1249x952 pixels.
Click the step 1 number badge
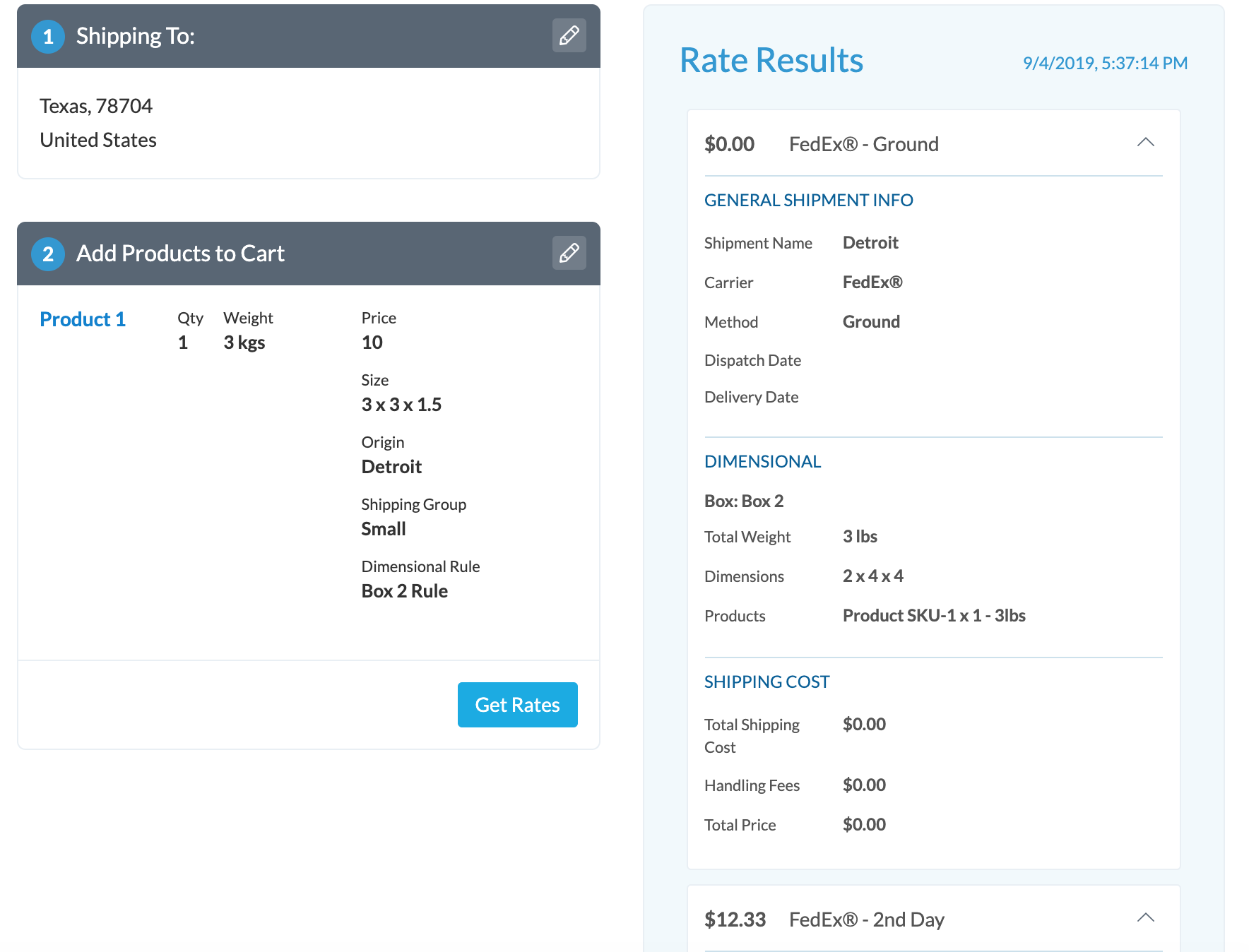(48, 36)
